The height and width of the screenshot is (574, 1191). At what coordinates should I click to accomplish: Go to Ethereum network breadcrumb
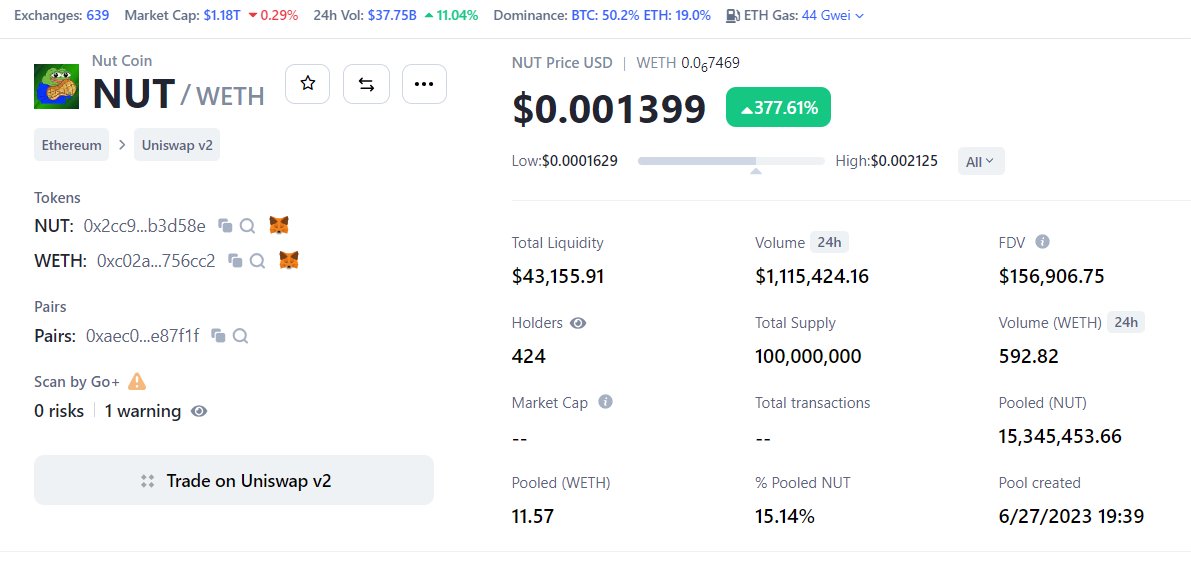[71, 145]
